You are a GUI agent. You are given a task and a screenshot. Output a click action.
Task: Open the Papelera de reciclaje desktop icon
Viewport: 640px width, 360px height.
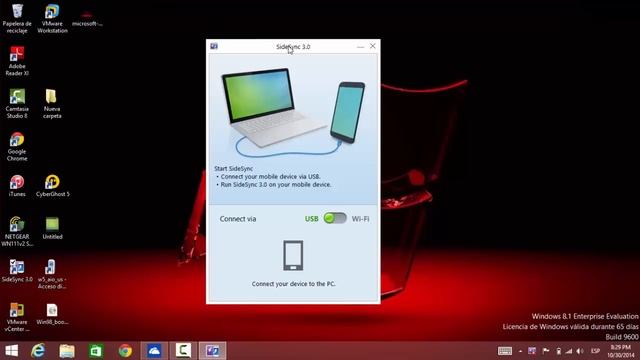[x=17, y=18]
